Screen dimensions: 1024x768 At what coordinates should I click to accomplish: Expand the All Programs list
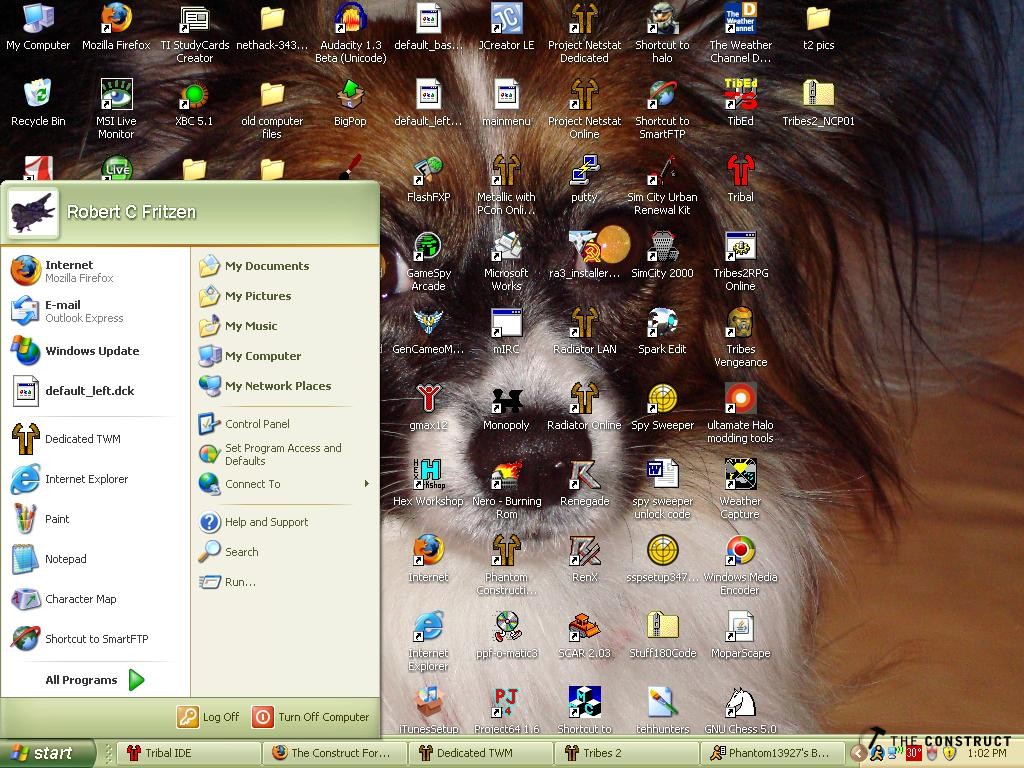95,680
